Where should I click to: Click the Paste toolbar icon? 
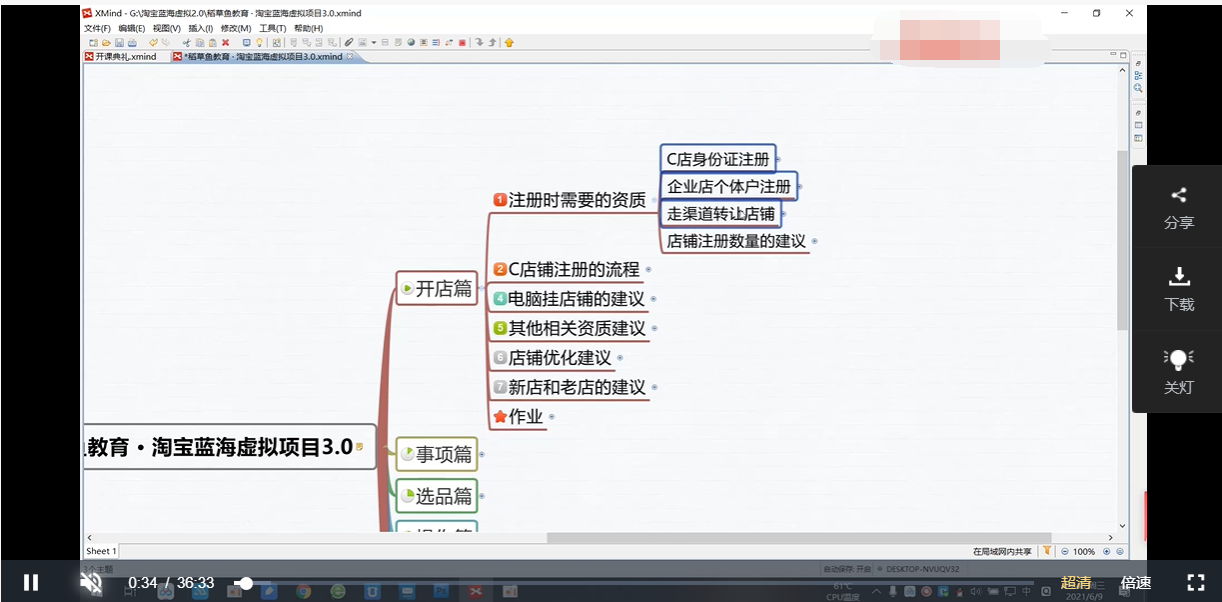212,43
